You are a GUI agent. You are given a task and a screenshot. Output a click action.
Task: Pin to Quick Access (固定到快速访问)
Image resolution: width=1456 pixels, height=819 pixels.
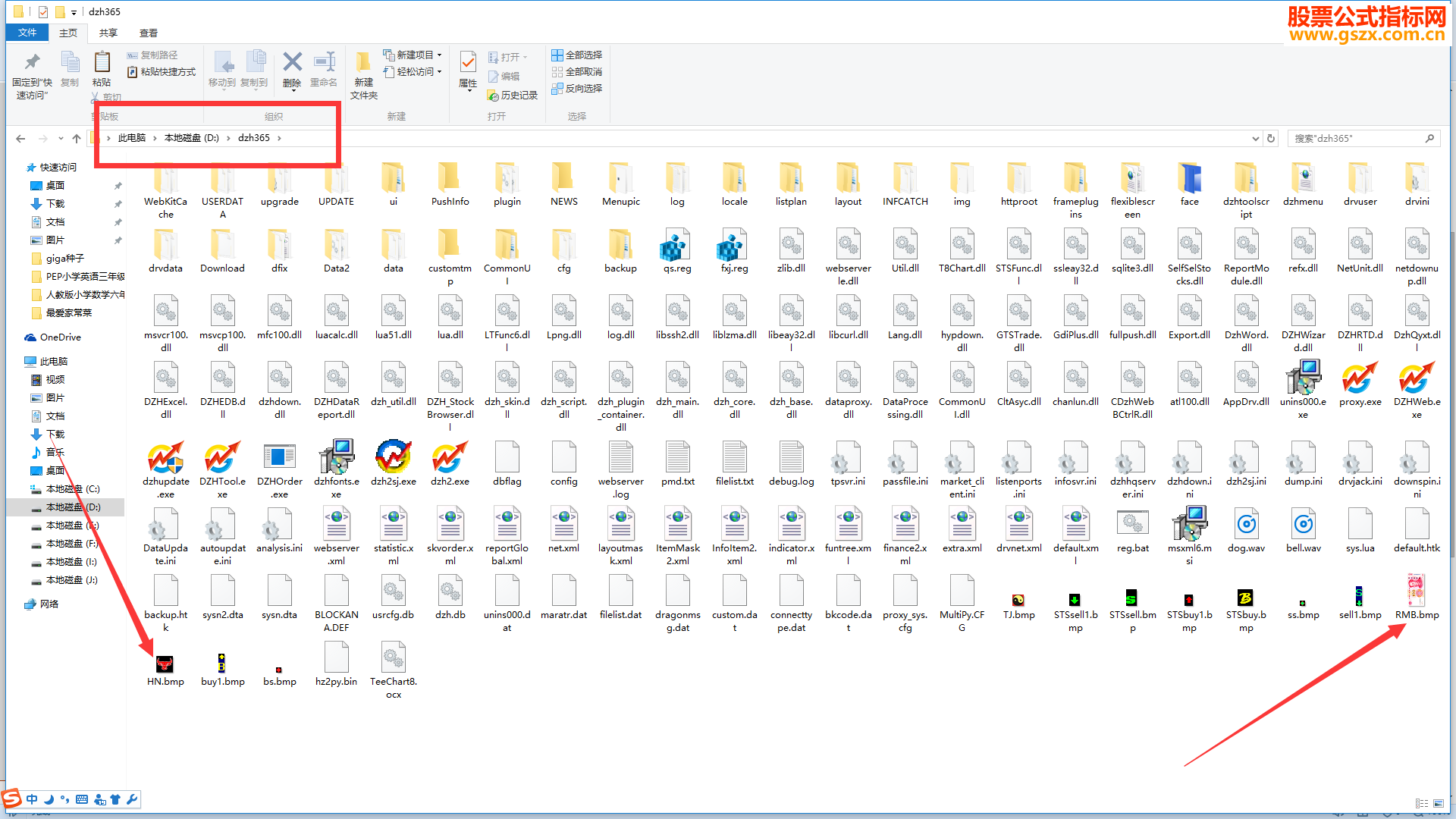pyautogui.click(x=32, y=63)
